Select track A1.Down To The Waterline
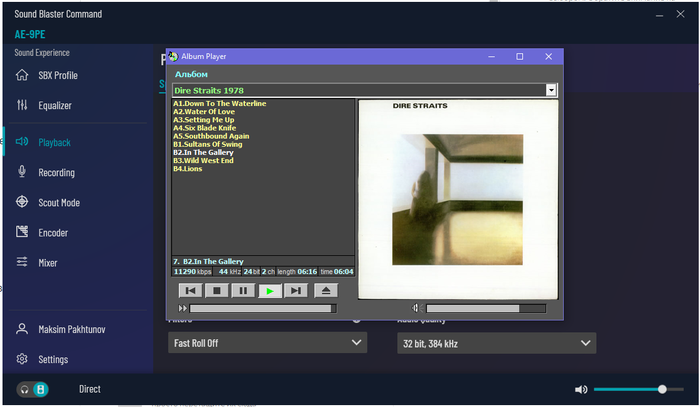Screen dimensions: 700x407 coord(220,103)
